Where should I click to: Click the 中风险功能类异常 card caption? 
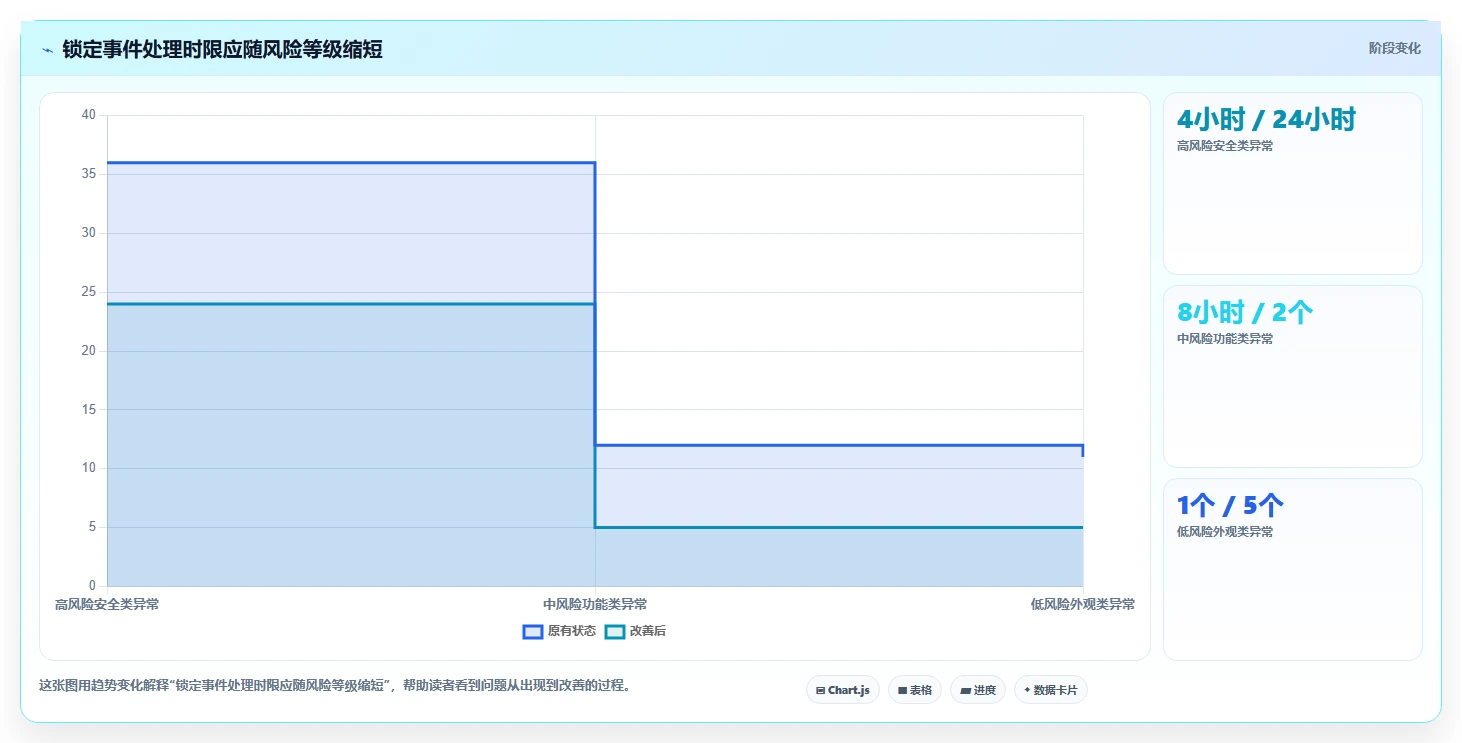pyautogui.click(x=1225, y=339)
